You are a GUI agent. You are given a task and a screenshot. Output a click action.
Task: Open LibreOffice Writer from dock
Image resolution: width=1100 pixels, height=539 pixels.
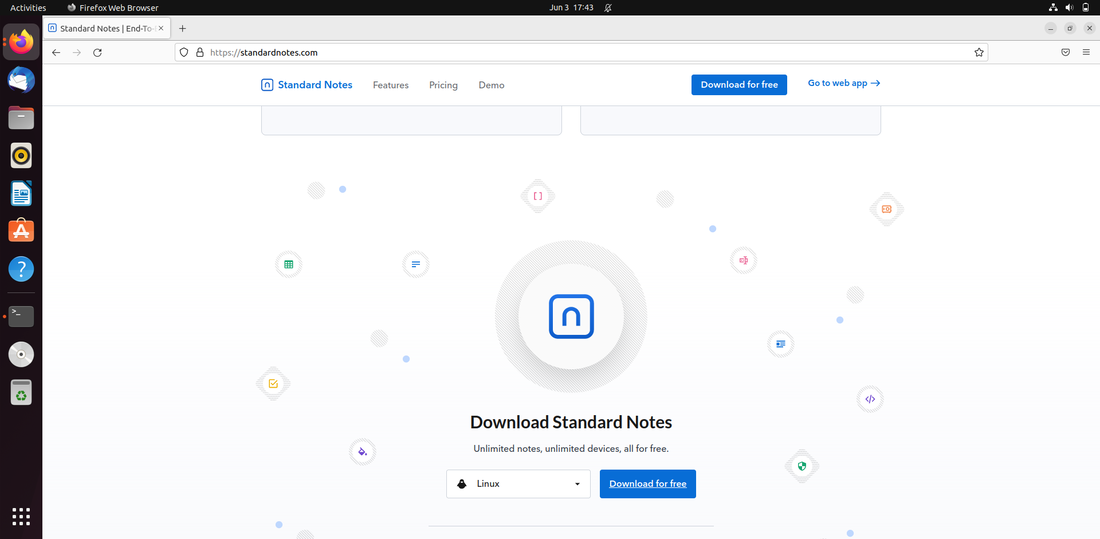21,193
